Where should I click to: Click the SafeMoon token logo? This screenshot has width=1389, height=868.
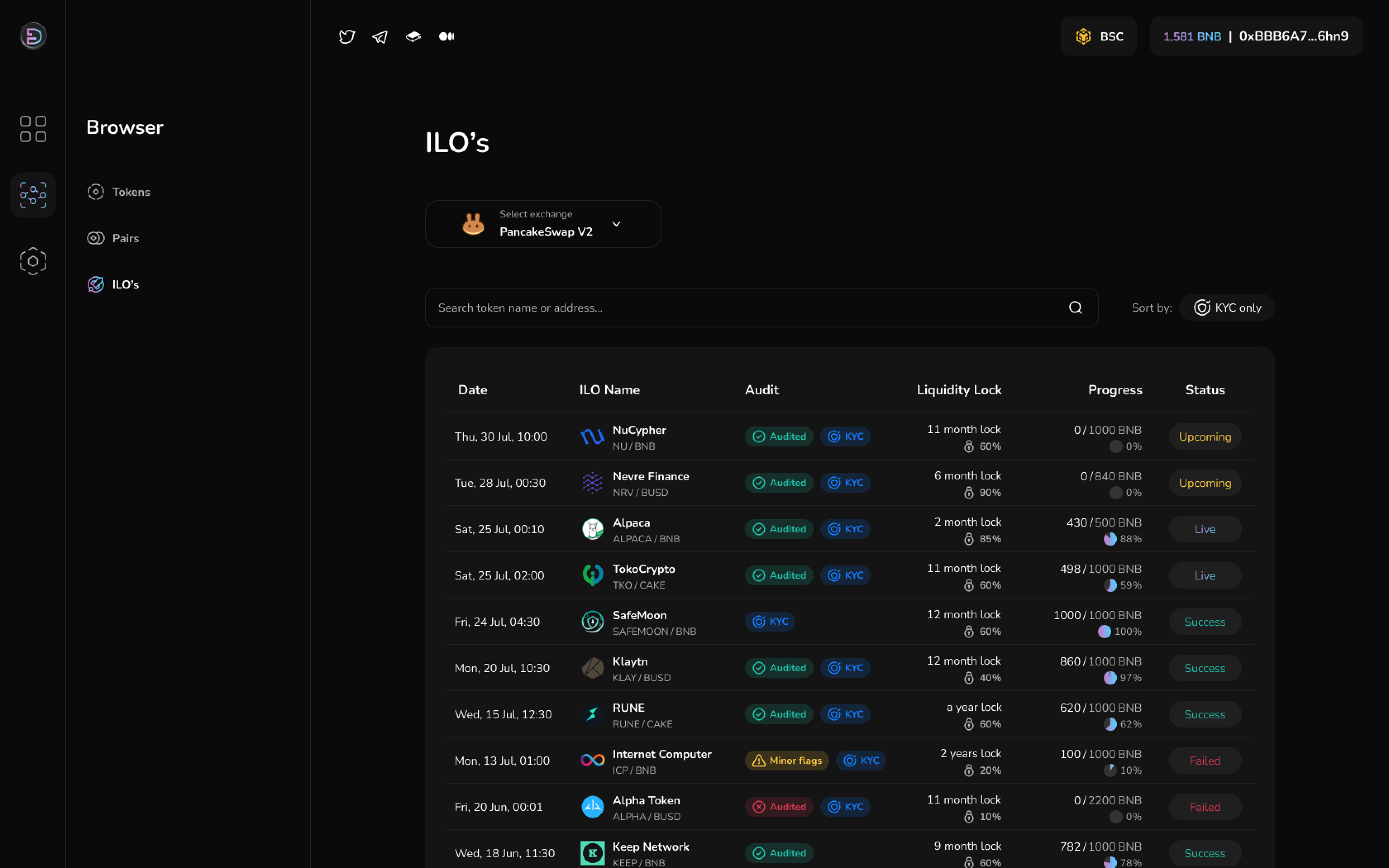pyautogui.click(x=592, y=622)
